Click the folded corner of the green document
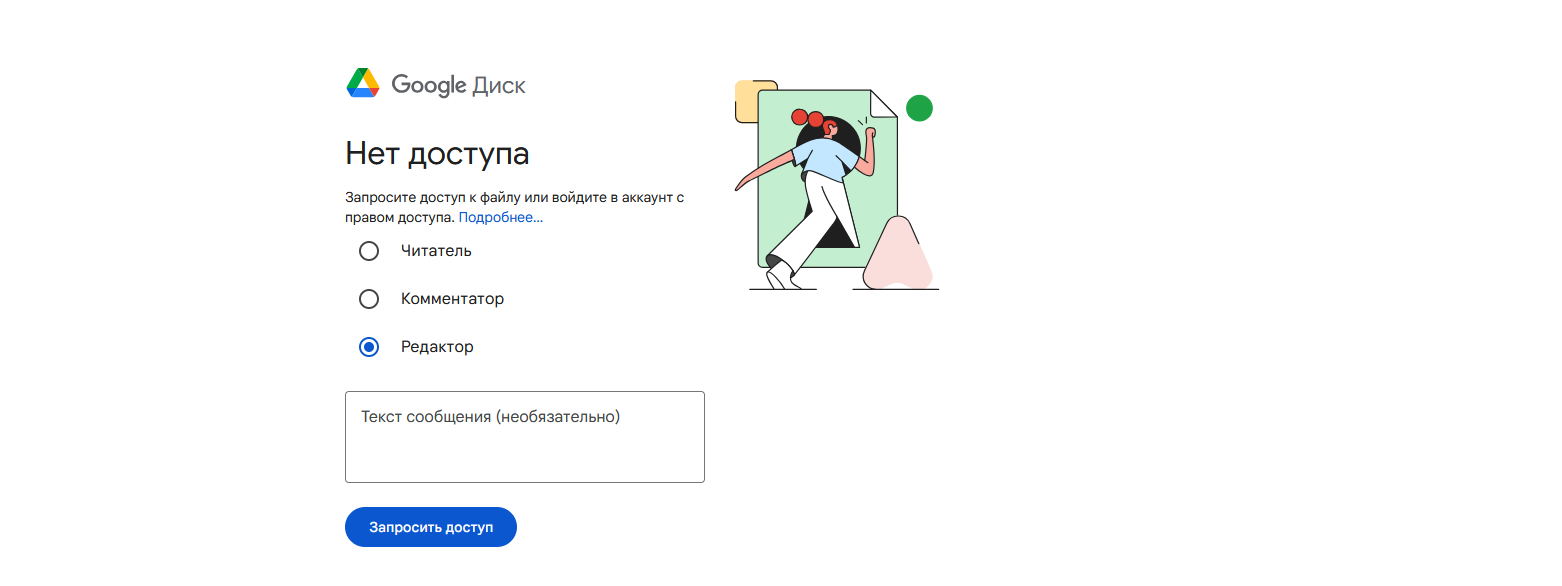The height and width of the screenshot is (586, 1562). [884, 103]
